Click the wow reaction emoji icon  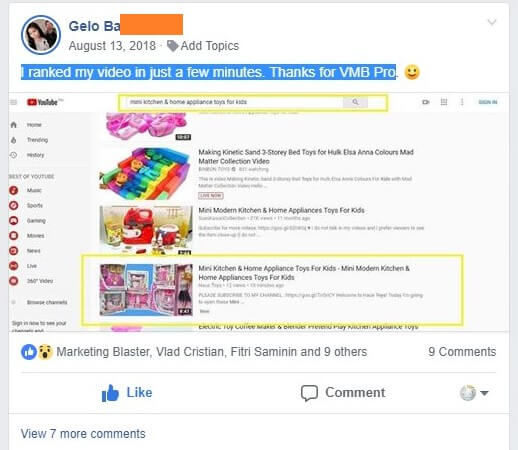pos(45,352)
